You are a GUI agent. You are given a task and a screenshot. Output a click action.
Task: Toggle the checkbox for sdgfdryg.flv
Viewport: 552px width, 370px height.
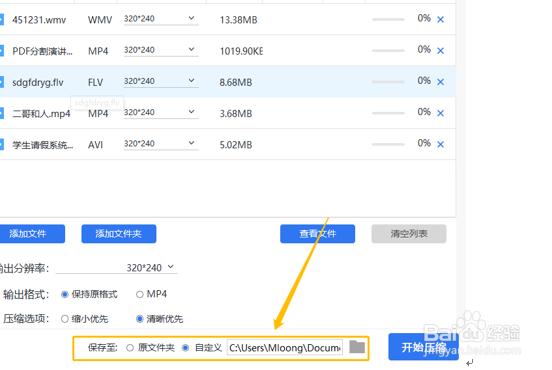tap(1, 82)
